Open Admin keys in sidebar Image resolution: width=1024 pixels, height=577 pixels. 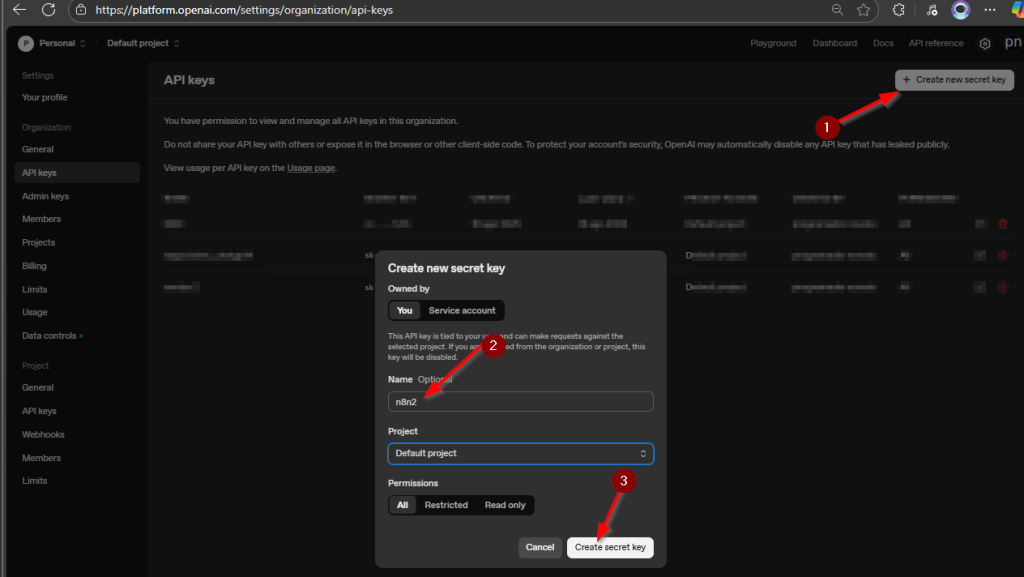point(45,196)
